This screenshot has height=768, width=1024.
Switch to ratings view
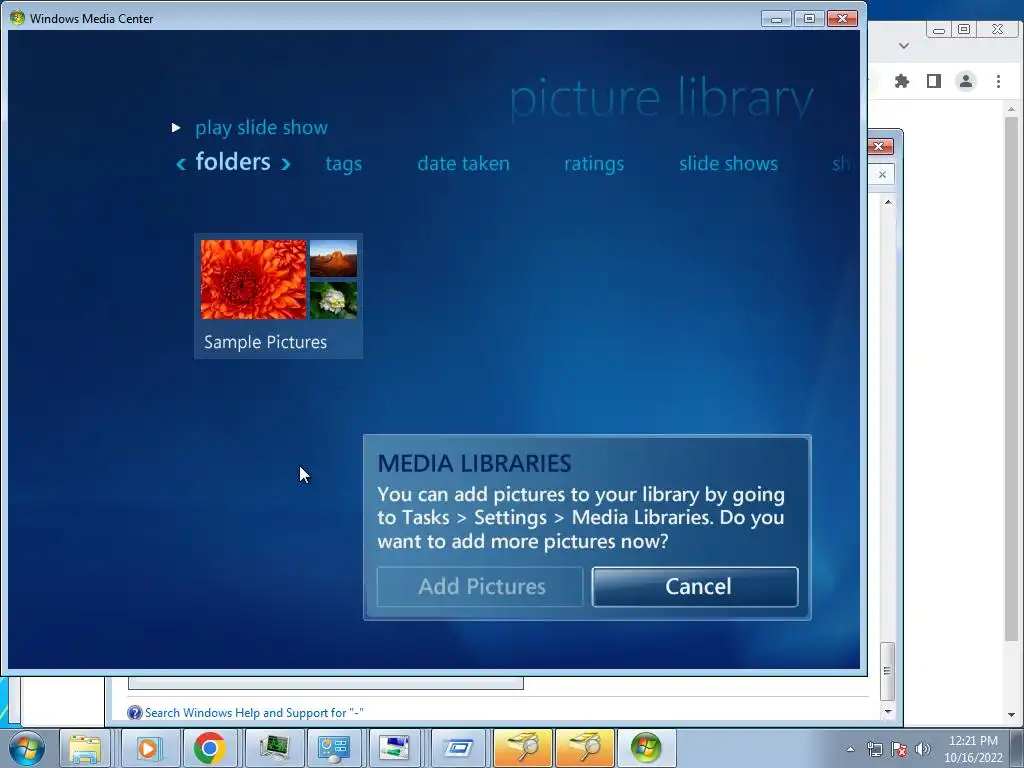coord(594,163)
